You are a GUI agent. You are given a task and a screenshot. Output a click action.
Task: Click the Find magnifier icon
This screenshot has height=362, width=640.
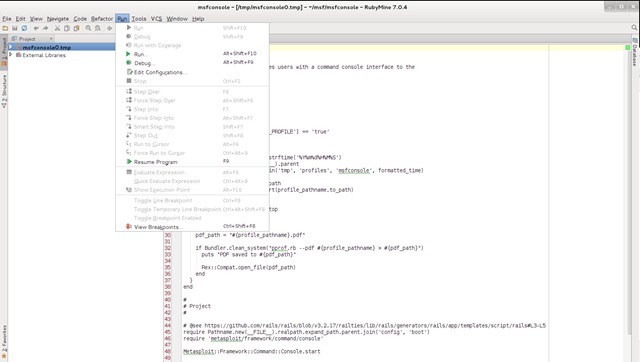(x=88, y=28)
